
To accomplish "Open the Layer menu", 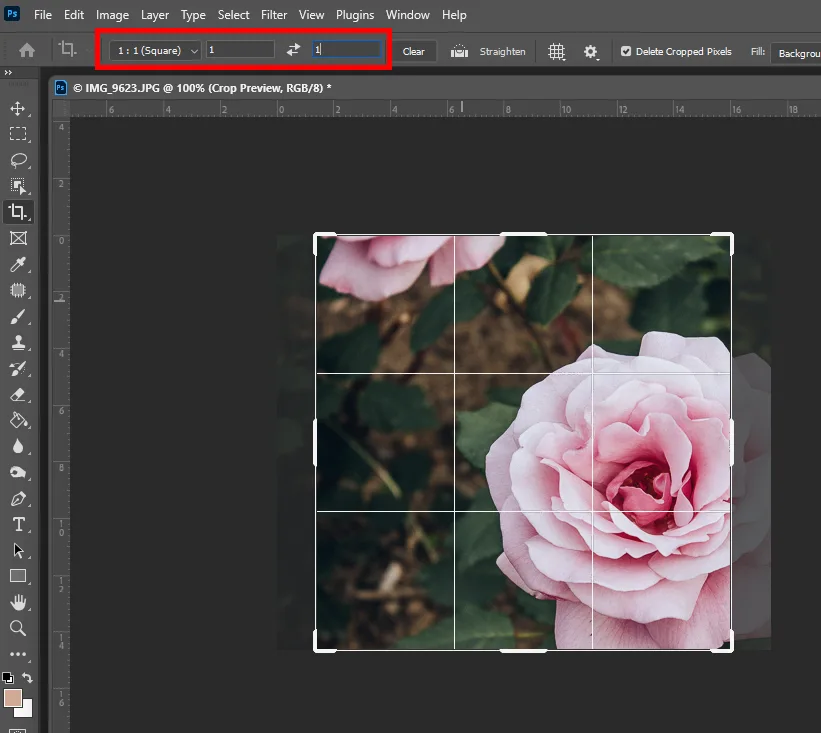I will point(155,15).
